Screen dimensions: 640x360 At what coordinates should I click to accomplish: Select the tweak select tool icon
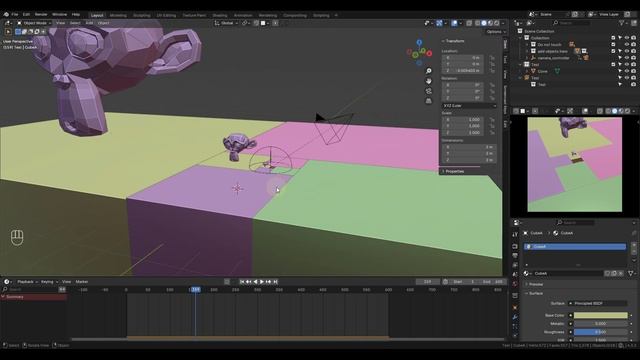pyautogui.click(x=8, y=31)
